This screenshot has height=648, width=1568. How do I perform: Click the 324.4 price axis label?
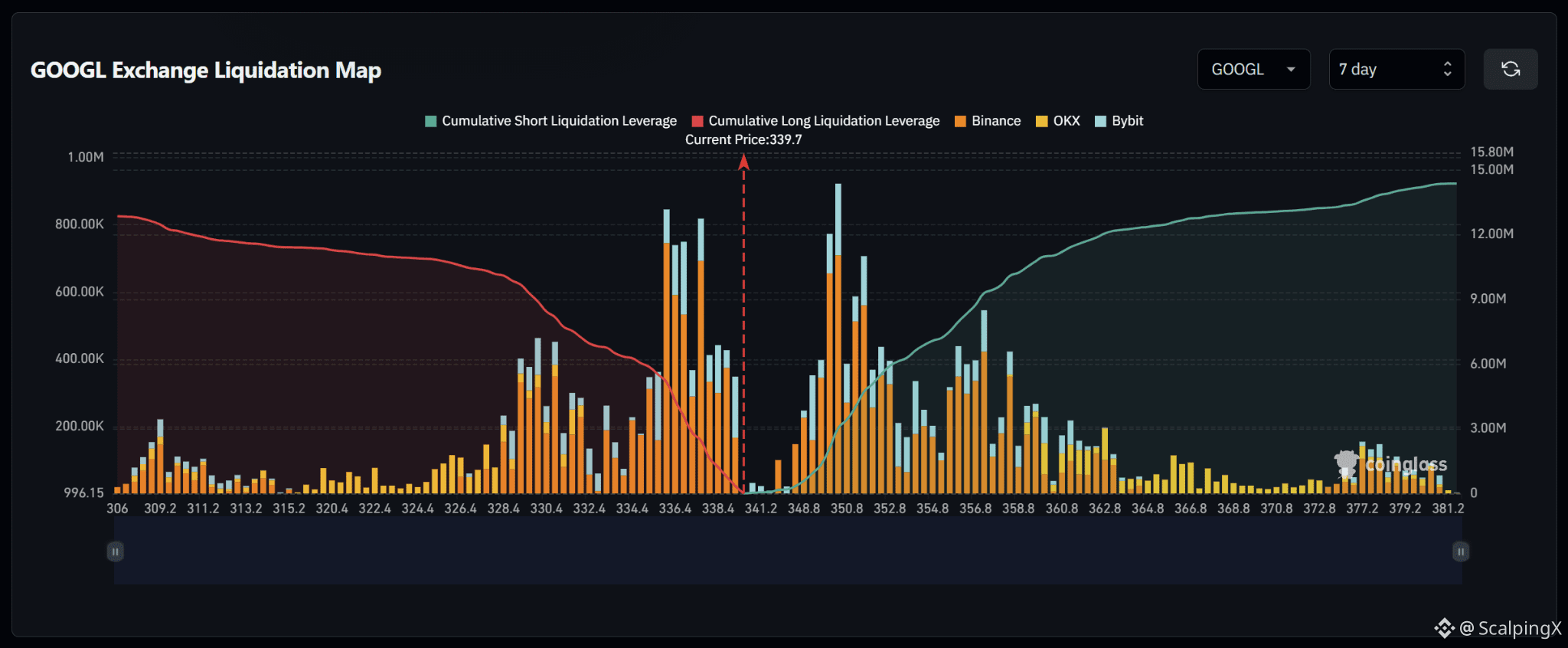point(417,509)
